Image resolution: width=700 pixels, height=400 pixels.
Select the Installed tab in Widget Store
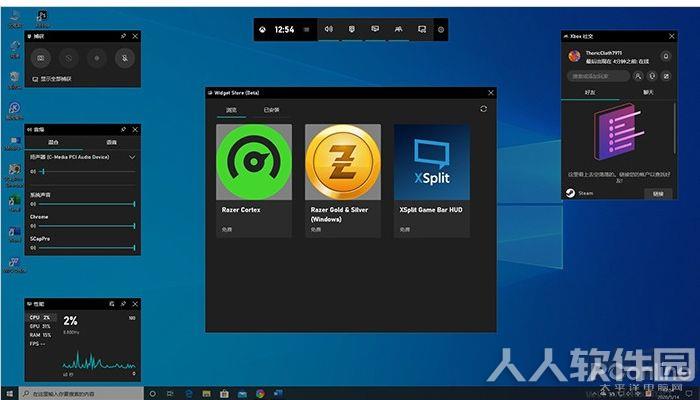point(271,110)
